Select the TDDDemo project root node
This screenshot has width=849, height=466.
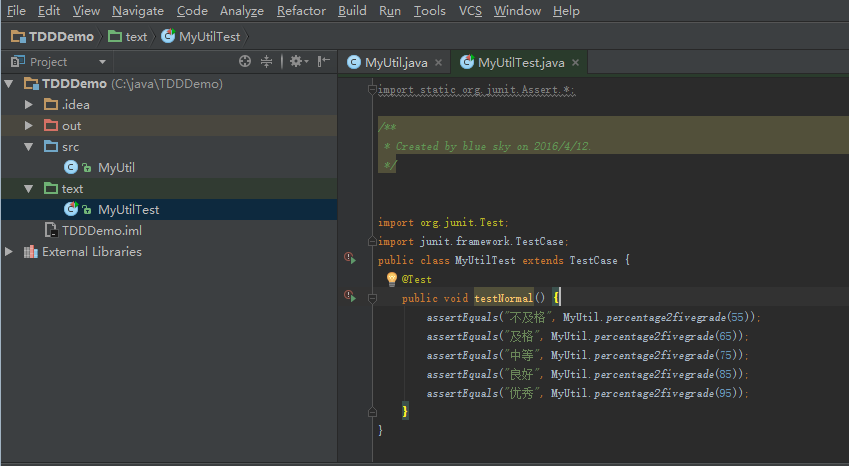point(169,84)
